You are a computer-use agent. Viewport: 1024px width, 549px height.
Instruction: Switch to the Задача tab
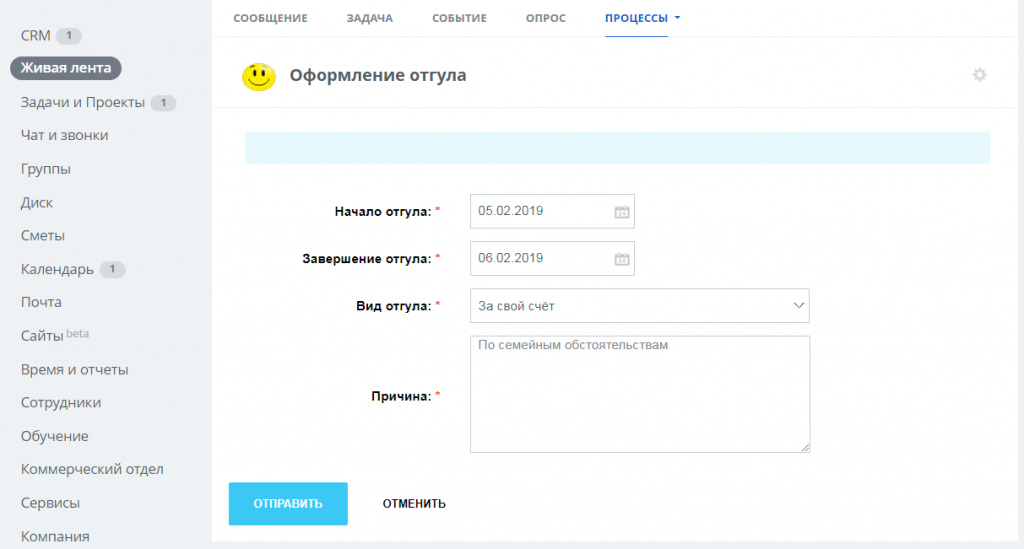(370, 18)
